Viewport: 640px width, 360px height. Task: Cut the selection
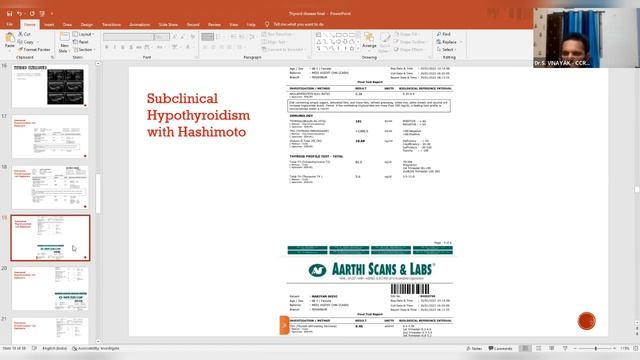24,34
